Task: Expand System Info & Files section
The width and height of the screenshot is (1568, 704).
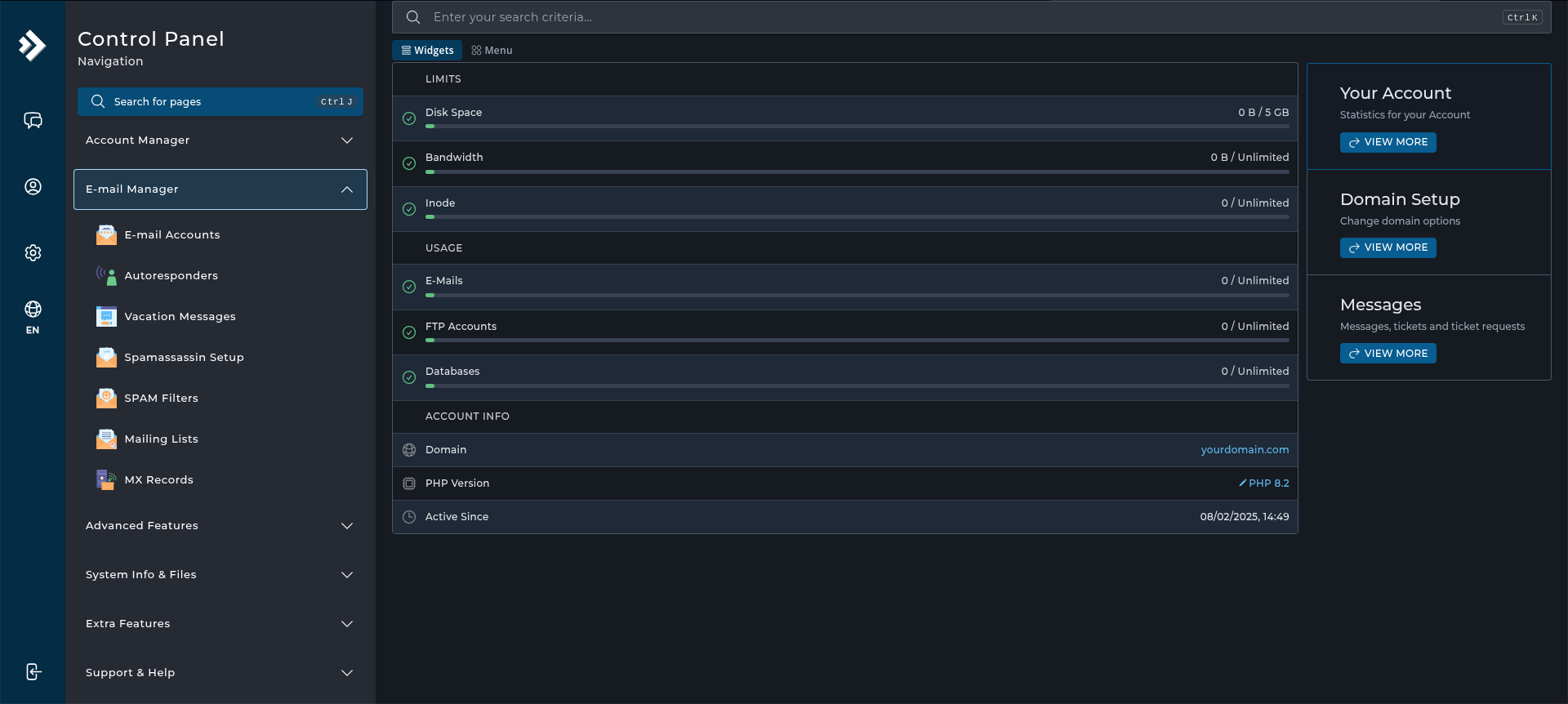Action: [220, 575]
